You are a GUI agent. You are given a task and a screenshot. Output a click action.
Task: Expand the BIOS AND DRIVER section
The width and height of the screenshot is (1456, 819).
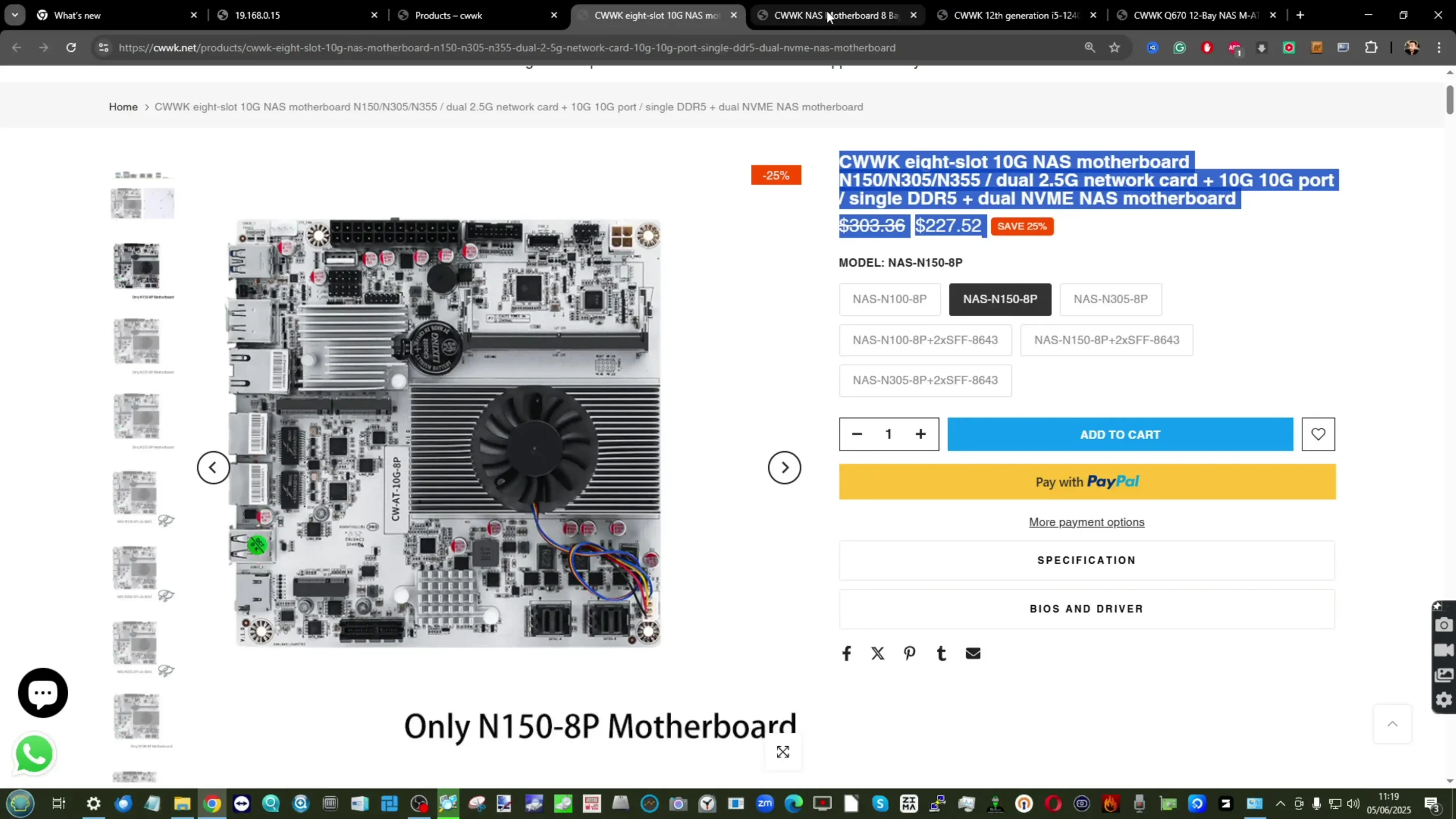pyautogui.click(x=1086, y=609)
